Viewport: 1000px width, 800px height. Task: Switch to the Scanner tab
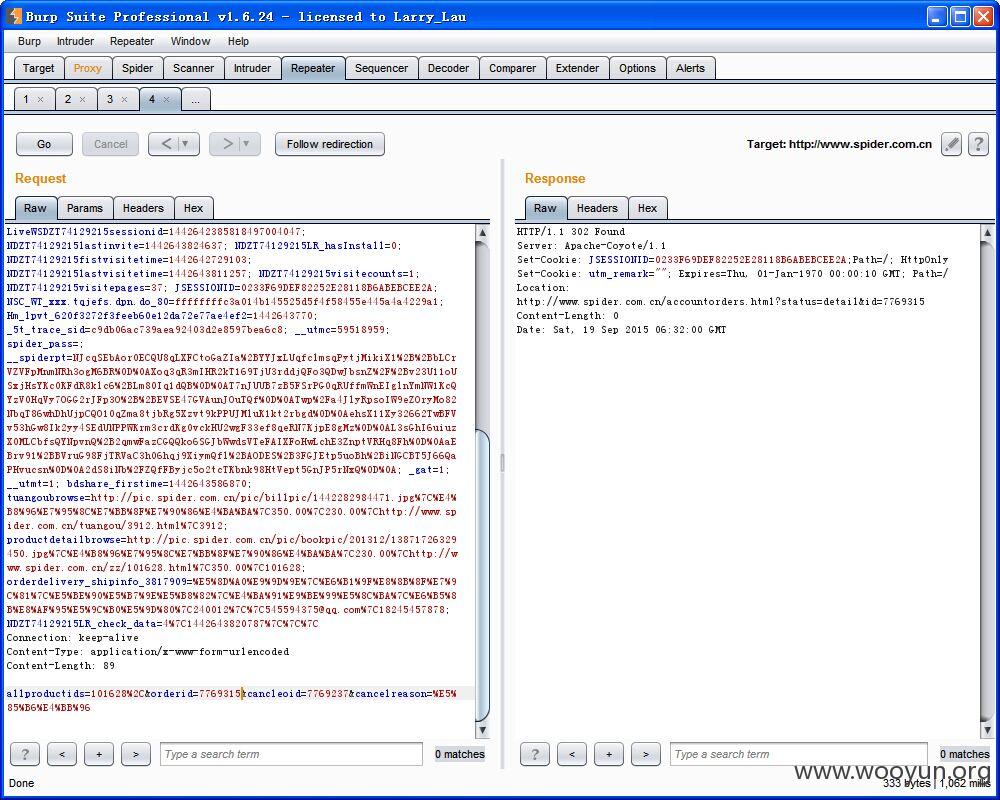(x=193, y=68)
